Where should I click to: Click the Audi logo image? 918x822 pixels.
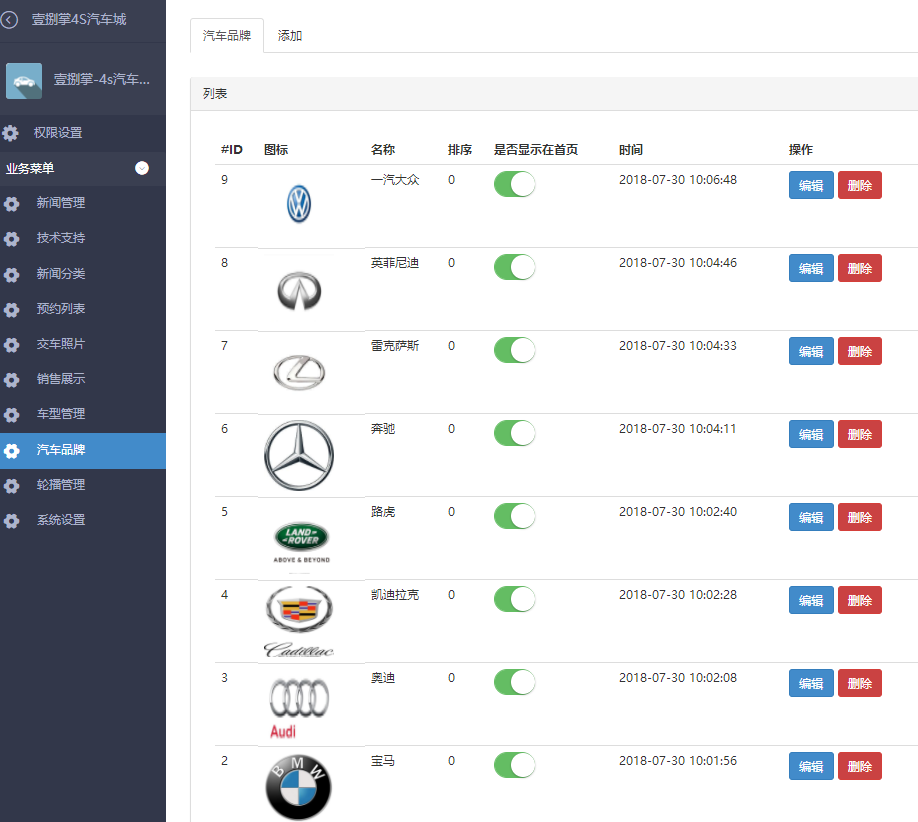pos(299,707)
